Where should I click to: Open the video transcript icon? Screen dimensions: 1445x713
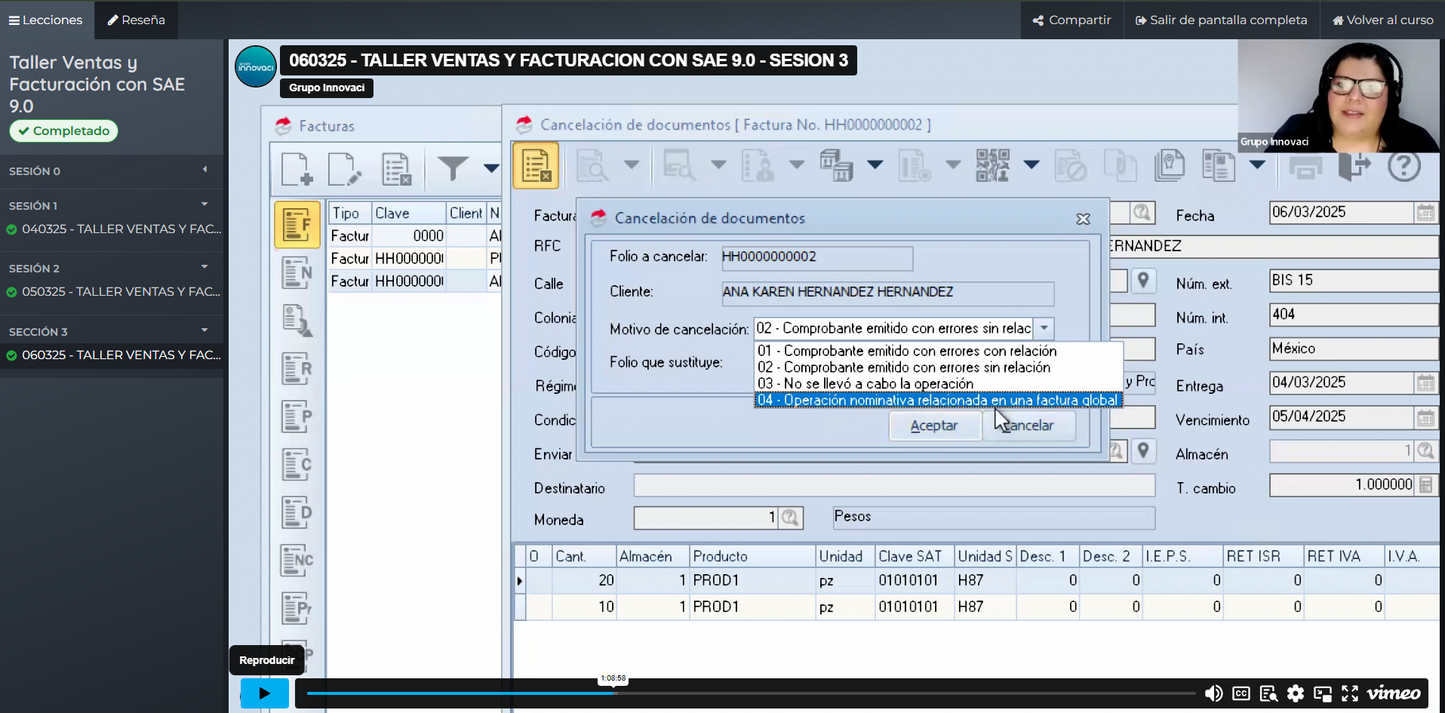click(x=1268, y=693)
